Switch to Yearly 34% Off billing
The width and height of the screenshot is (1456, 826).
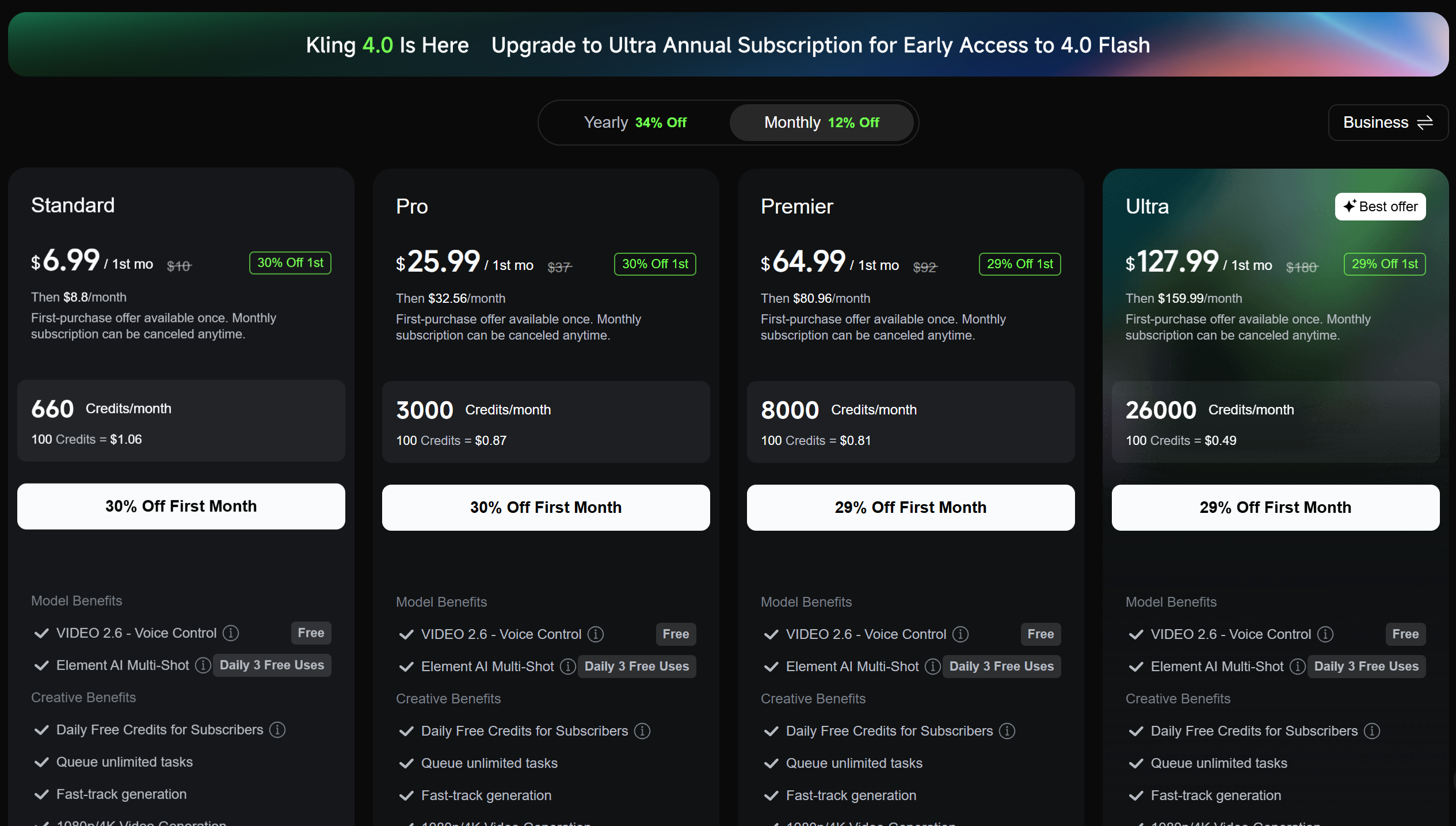pos(635,123)
